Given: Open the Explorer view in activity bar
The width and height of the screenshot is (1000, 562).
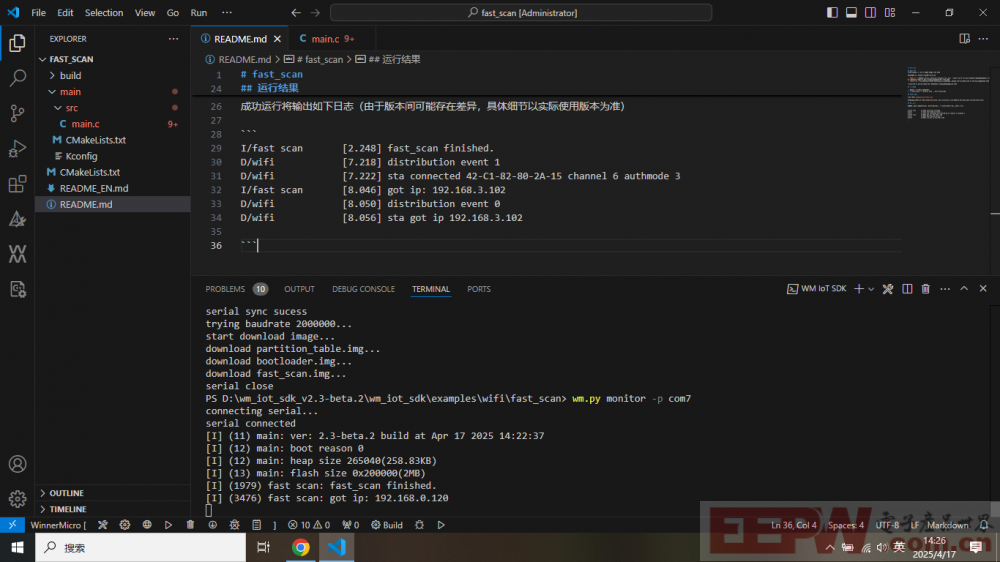Looking at the screenshot, I should click(x=17, y=43).
